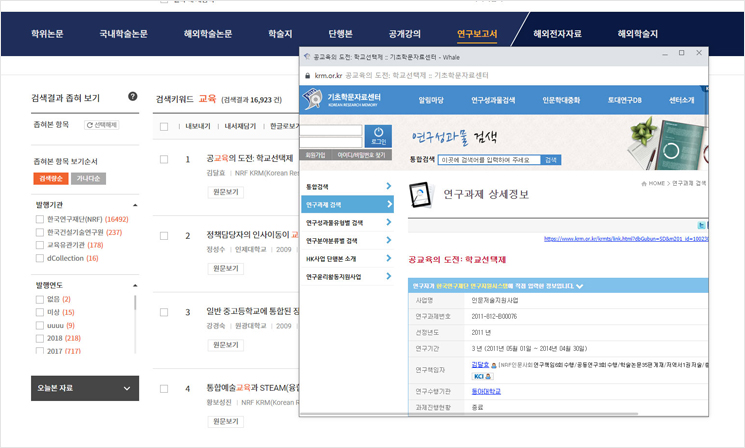Click the 기초학문자료센터 logo in the Whale window
Viewport: 745px width, 448px height.
click(342, 100)
